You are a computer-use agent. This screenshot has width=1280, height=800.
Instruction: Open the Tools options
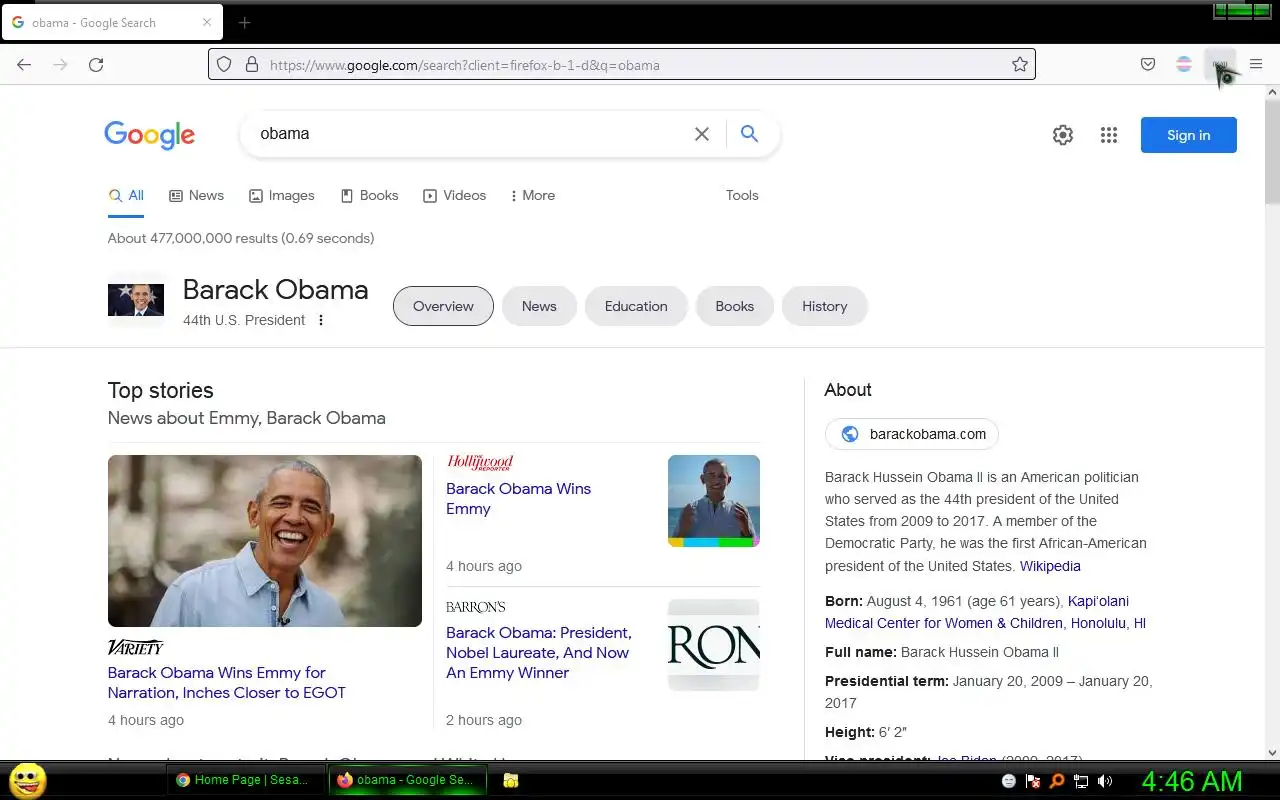coord(742,195)
